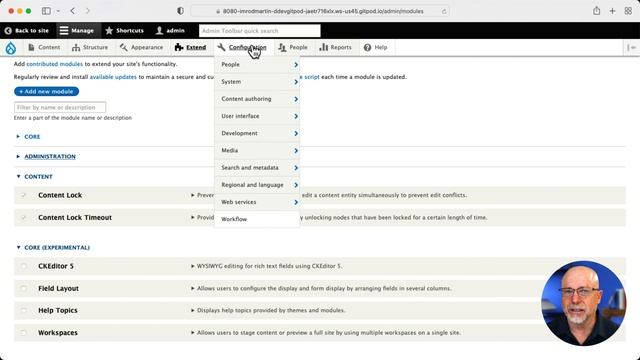640x360 pixels.
Task: Go back with Safari's back arrow
Action: pyautogui.click(x=73, y=11)
